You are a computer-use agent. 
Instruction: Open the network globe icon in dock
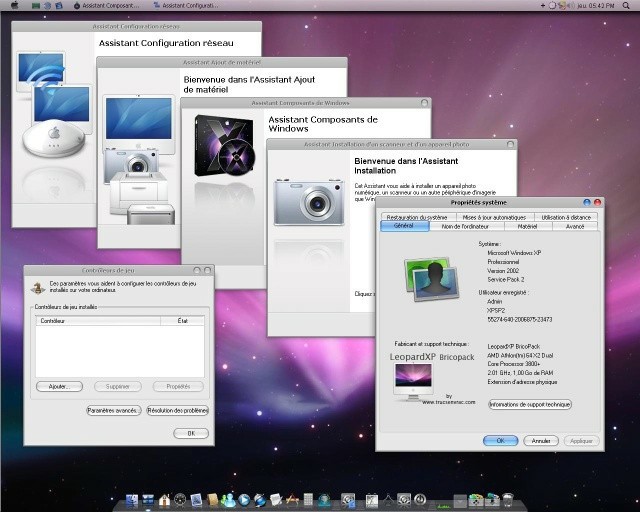[x=324, y=500]
